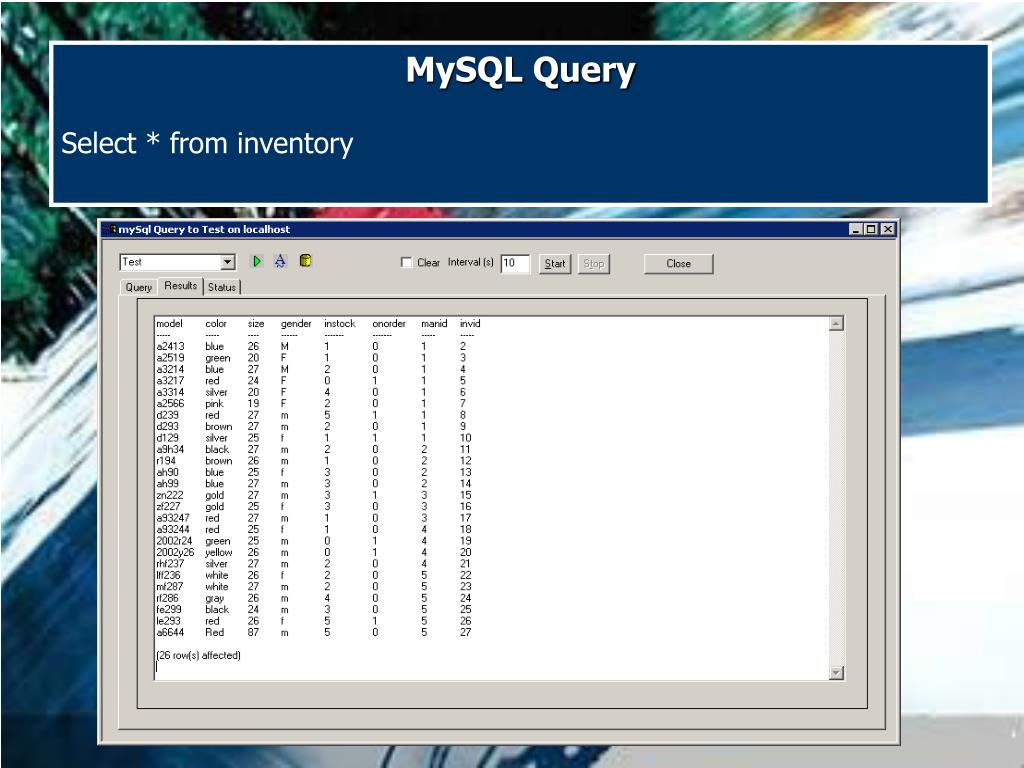The width and height of the screenshot is (1024, 768).
Task: Click the model value "a3217"
Action: point(170,381)
